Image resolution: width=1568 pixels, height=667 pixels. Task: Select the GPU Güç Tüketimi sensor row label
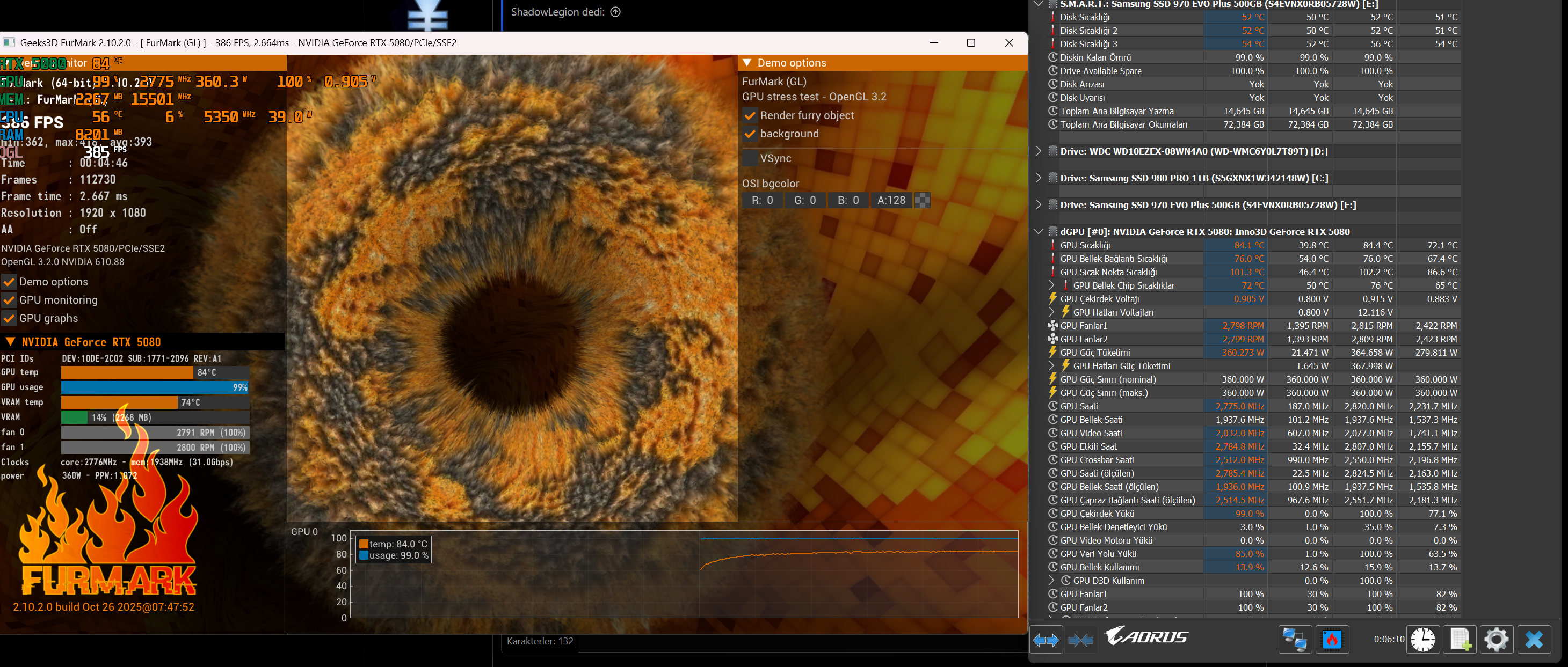click(x=1094, y=353)
